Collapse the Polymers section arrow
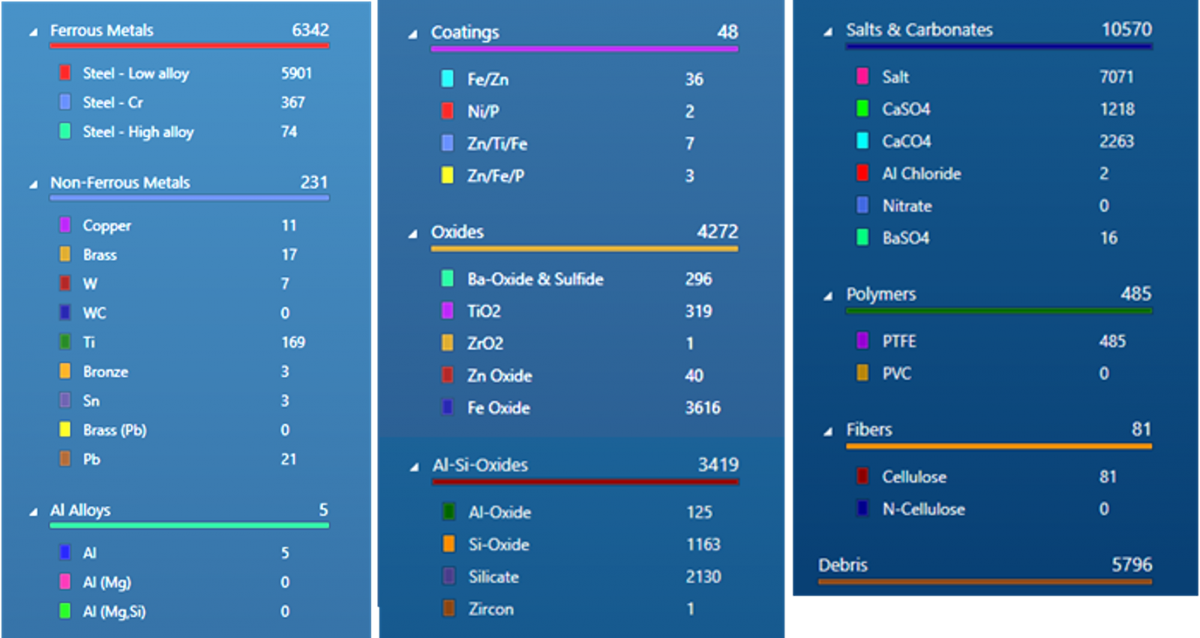1200x638 pixels. 827,296
